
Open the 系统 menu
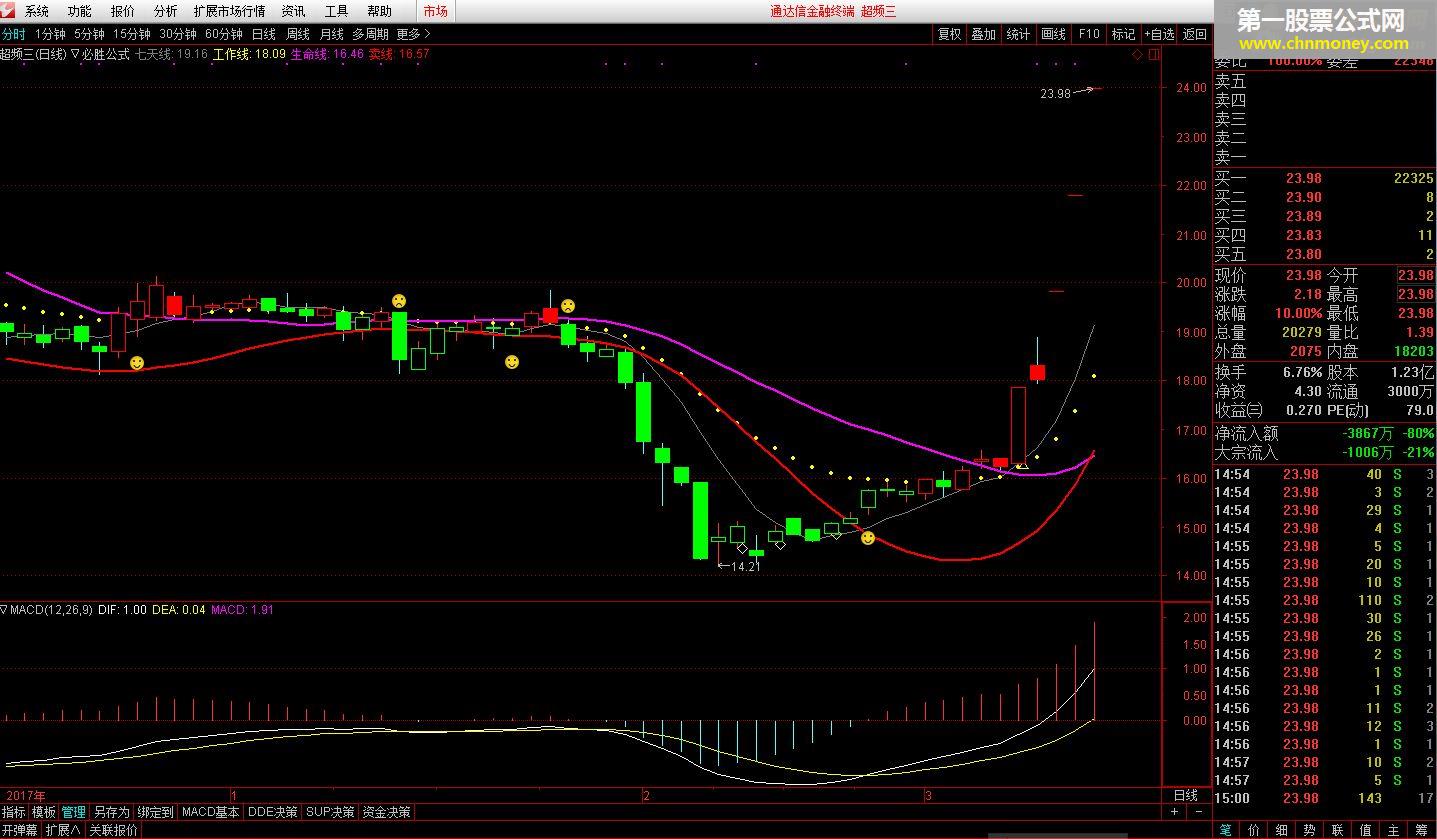tap(36, 11)
